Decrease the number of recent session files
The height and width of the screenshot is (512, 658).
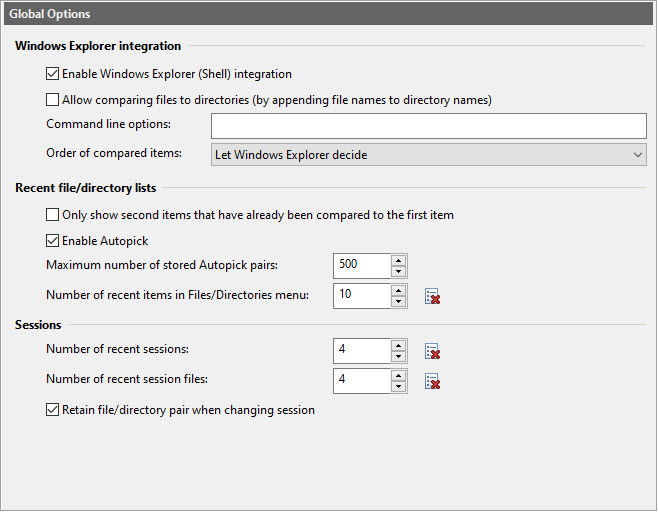pyautogui.click(x=398, y=387)
